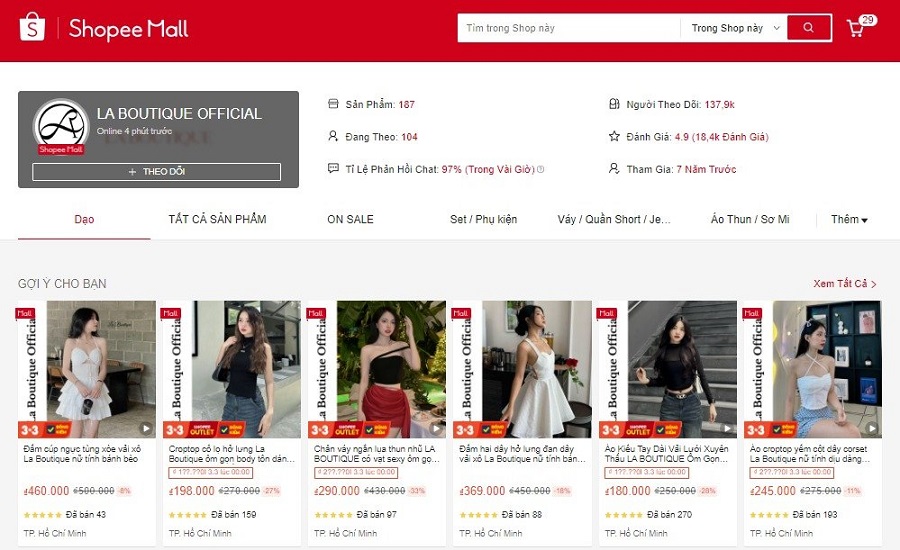The image size is (900, 550).
Task: Open the red skirt product thumbnail
Action: coord(377,369)
